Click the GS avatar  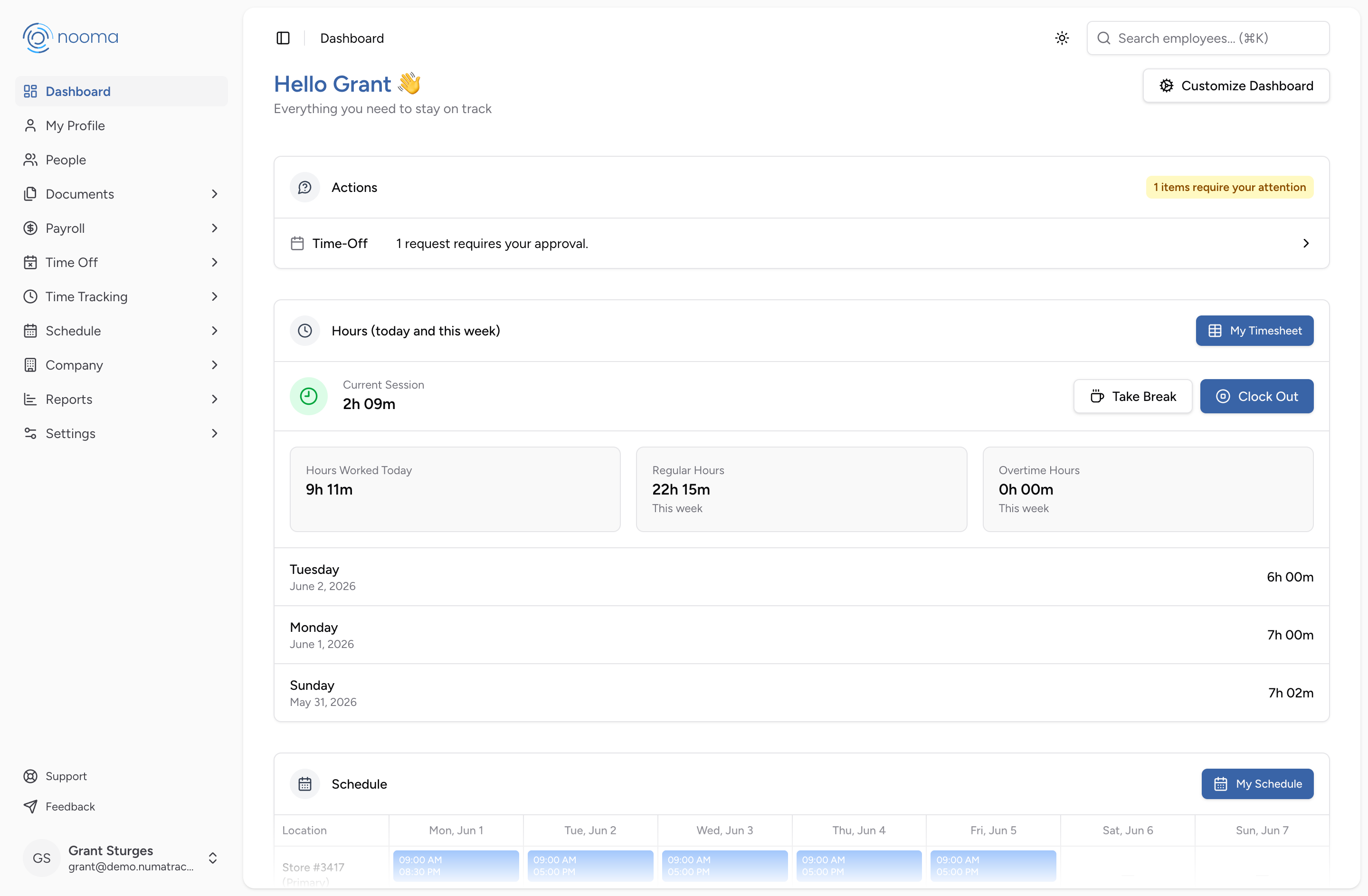(x=41, y=858)
